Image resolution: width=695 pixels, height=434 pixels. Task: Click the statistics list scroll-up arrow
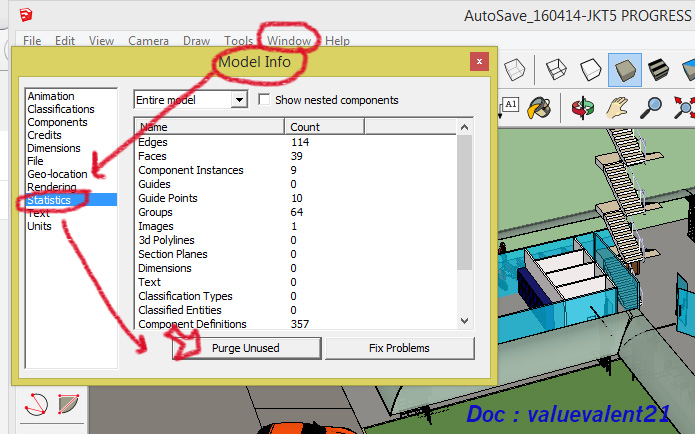[x=465, y=127]
